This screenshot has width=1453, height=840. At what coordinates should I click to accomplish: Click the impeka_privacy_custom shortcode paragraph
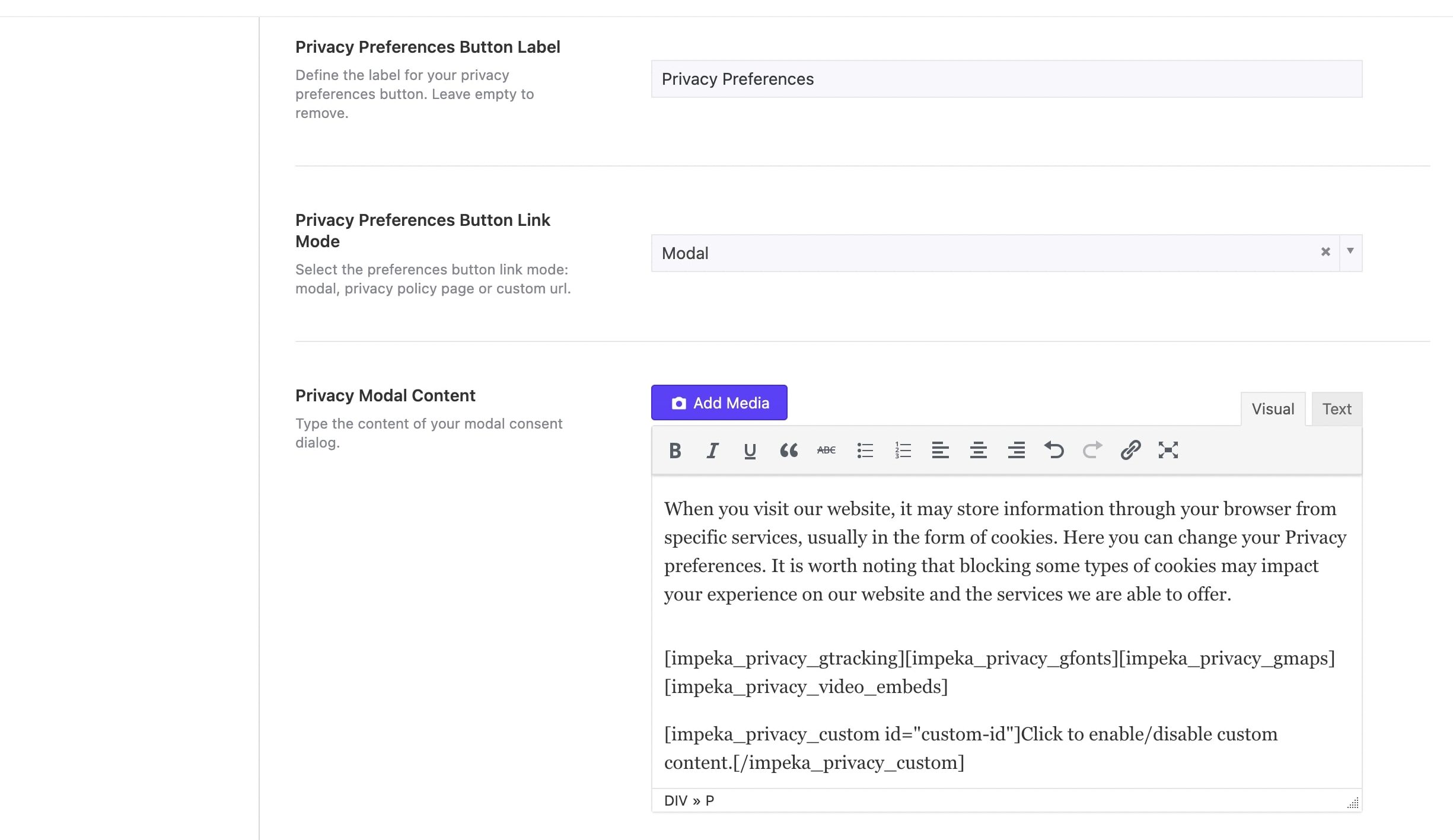[x=971, y=748]
